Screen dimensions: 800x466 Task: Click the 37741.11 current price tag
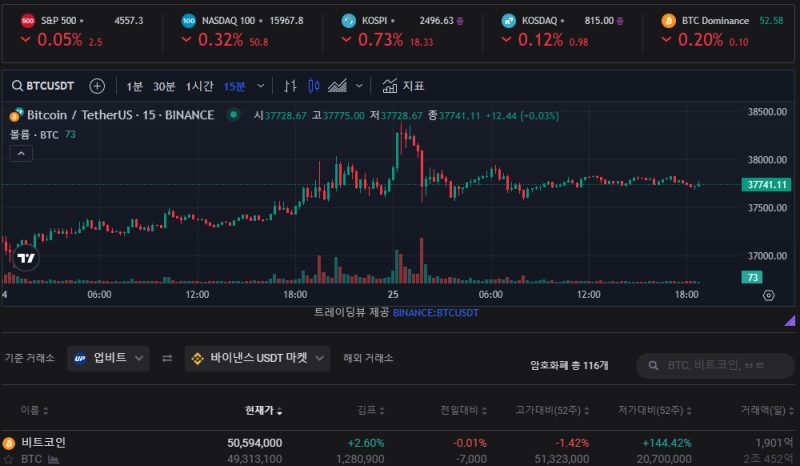[x=766, y=184]
